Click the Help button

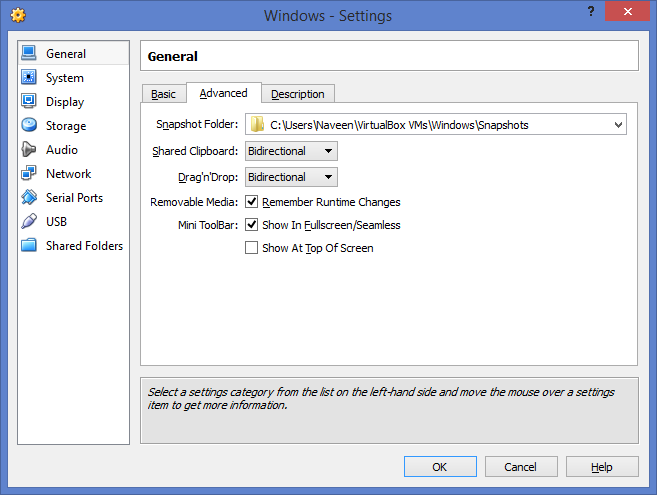click(x=602, y=466)
